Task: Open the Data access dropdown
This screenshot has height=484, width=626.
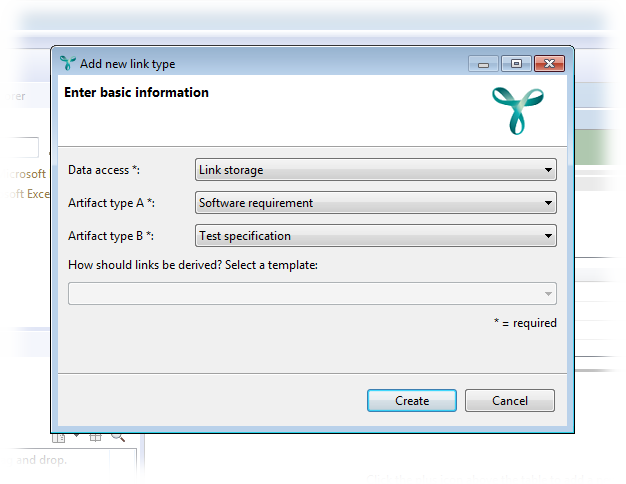Action: [x=376, y=170]
